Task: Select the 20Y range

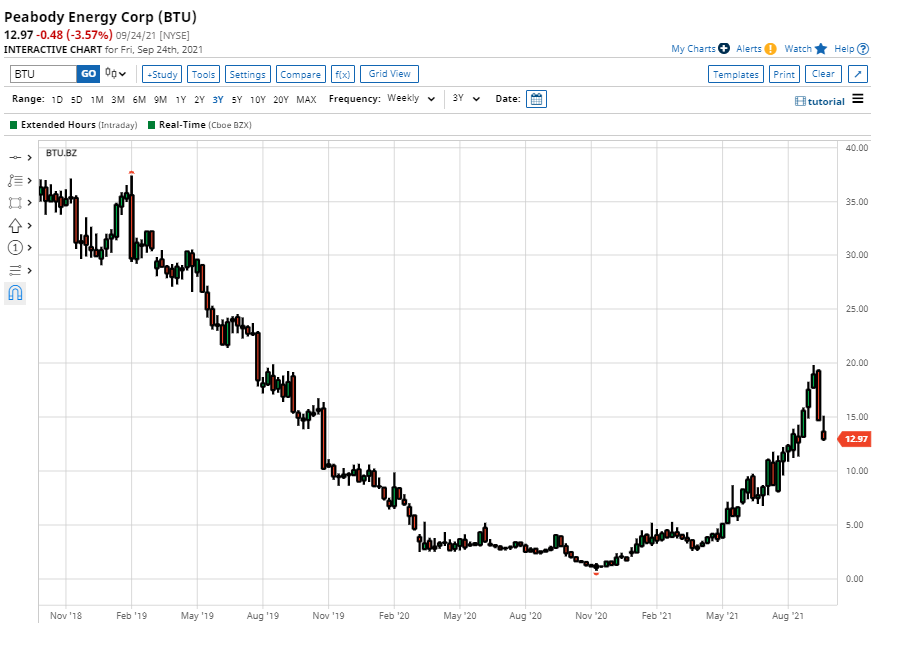Action: 281,99
